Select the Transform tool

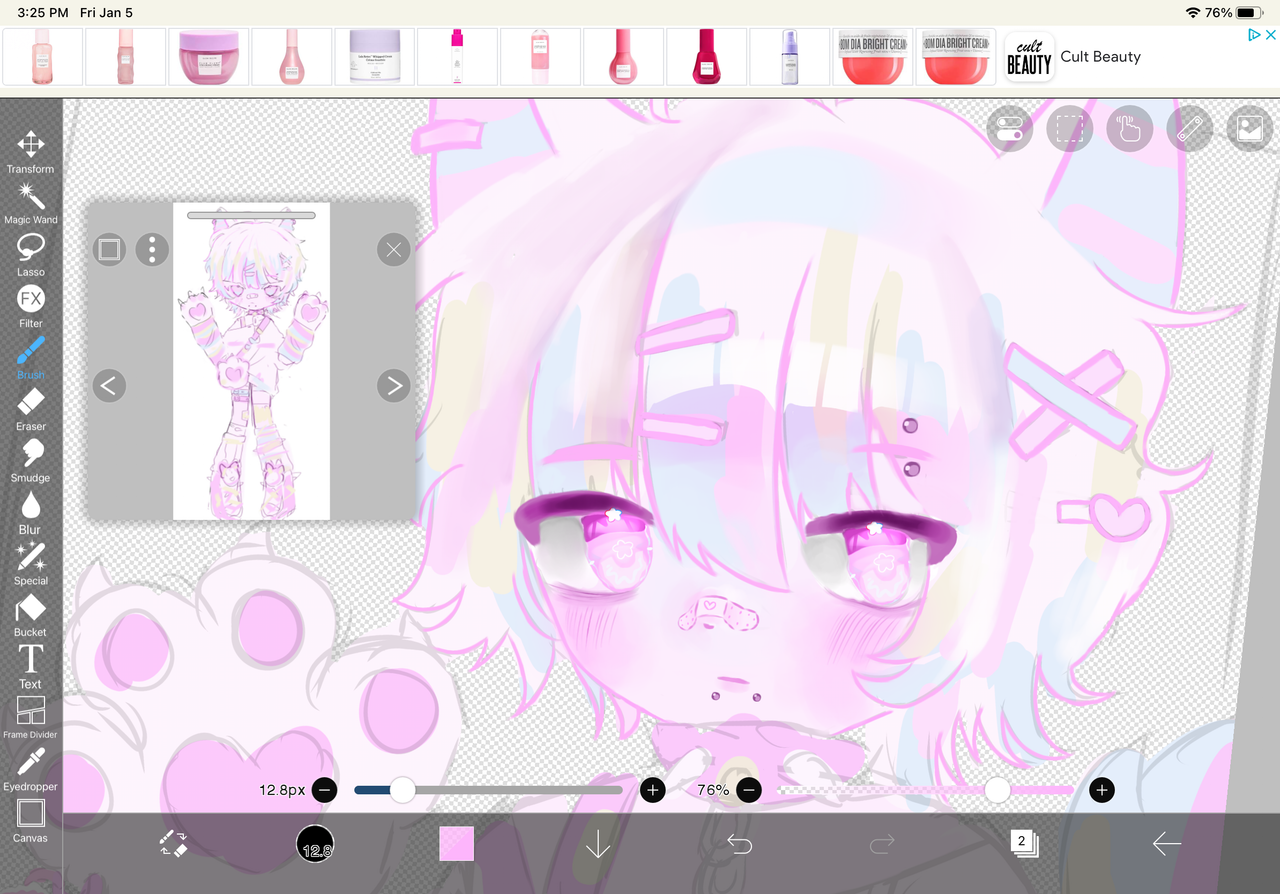coord(30,152)
